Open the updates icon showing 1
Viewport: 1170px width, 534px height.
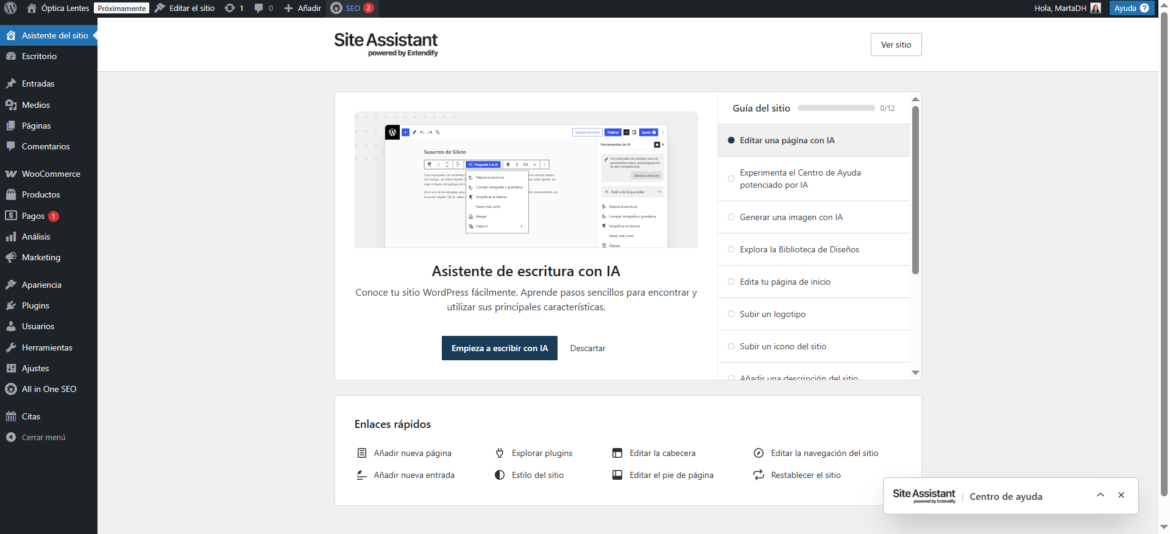pos(229,8)
